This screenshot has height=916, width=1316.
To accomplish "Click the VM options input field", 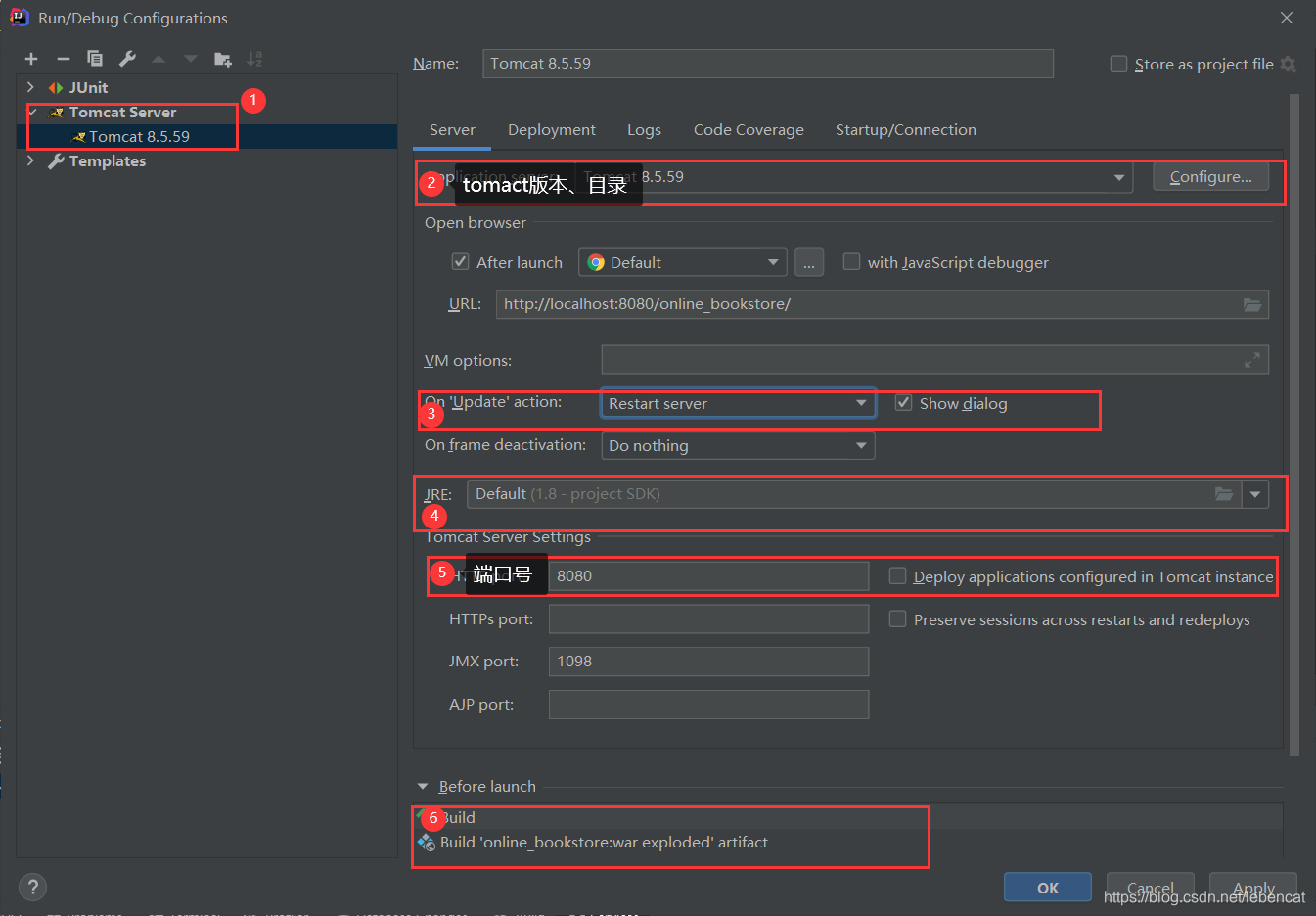I will point(935,360).
